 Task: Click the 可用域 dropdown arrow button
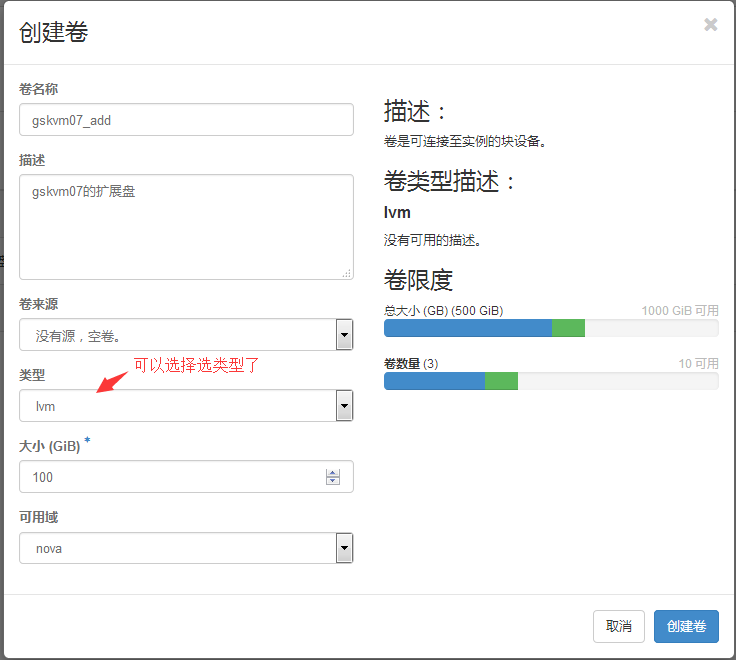[x=344, y=548]
